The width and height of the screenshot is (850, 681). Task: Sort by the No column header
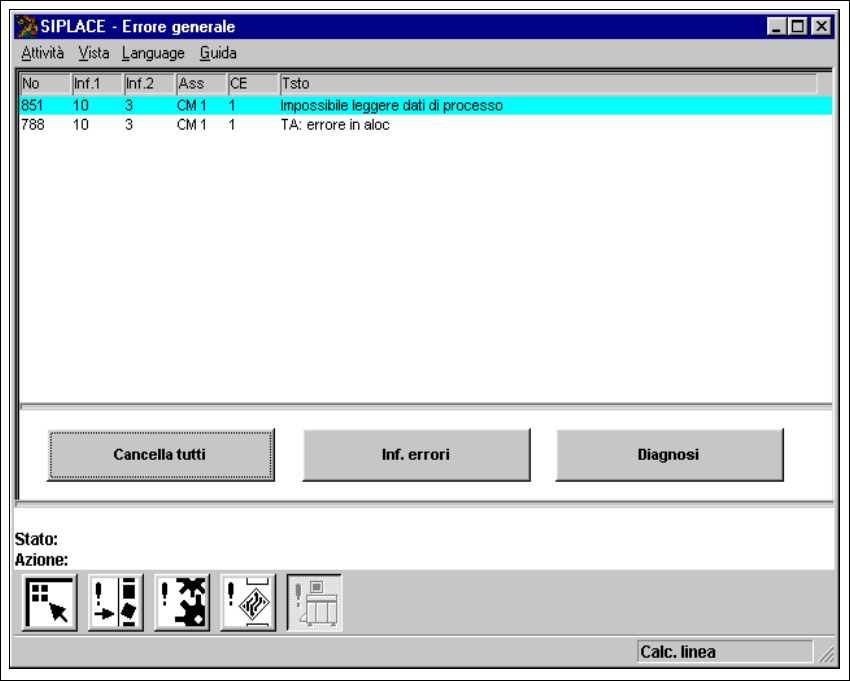click(x=46, y=83)
